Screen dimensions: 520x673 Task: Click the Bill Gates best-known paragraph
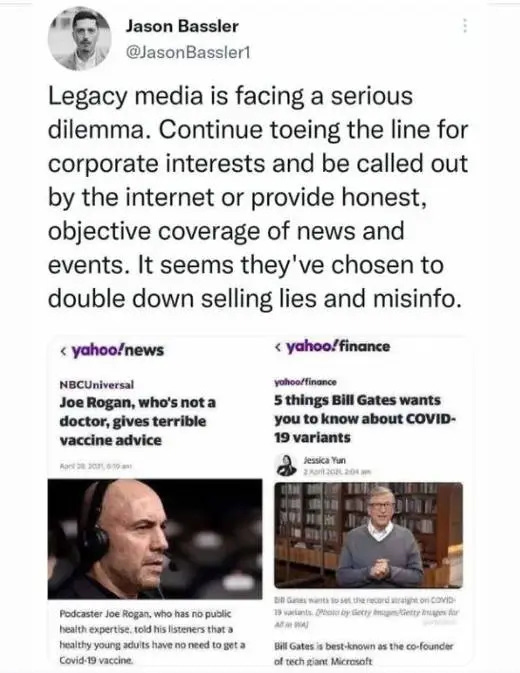[x=363, y=653]
